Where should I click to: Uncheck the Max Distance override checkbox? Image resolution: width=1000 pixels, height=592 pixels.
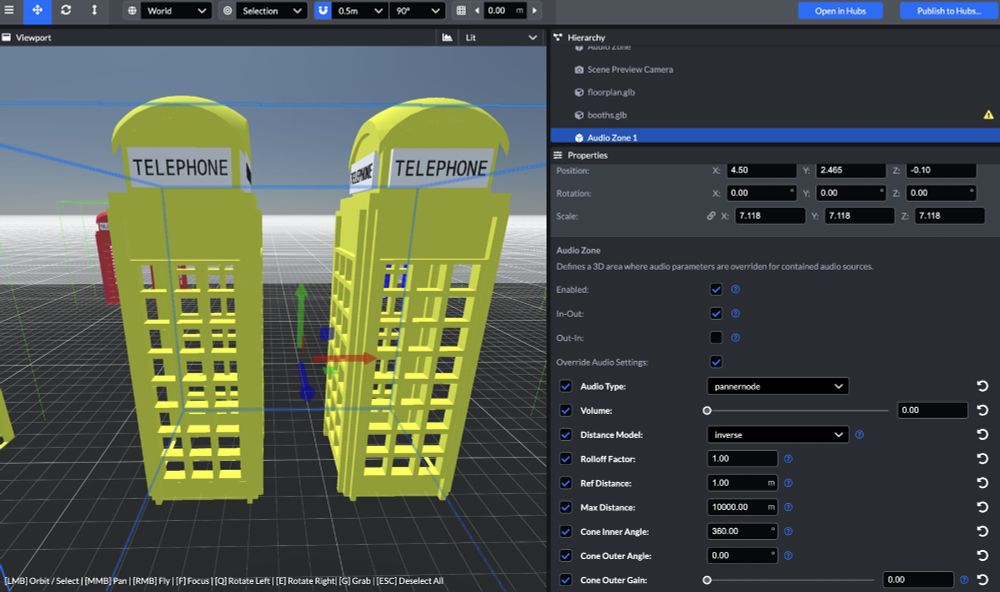pyautogui.click(x=565, y=507)
